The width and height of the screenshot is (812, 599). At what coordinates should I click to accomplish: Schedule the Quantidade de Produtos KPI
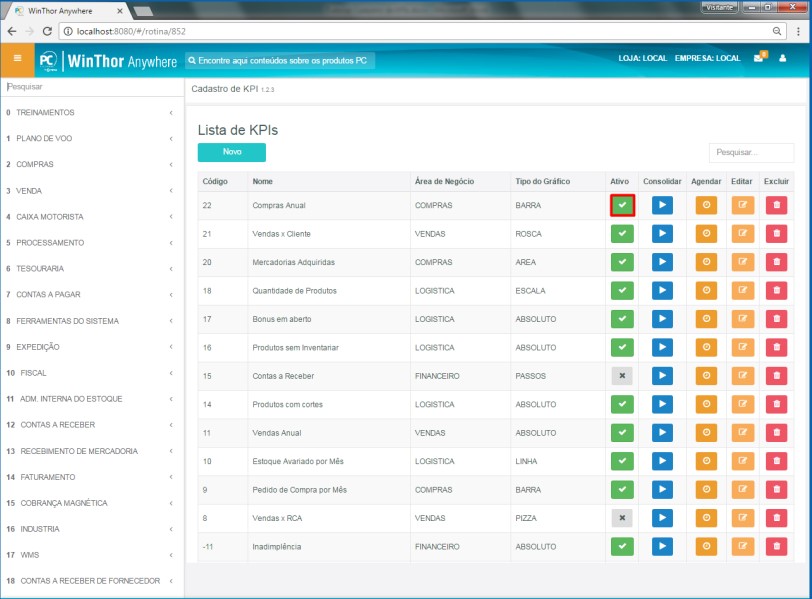point(706,290)
